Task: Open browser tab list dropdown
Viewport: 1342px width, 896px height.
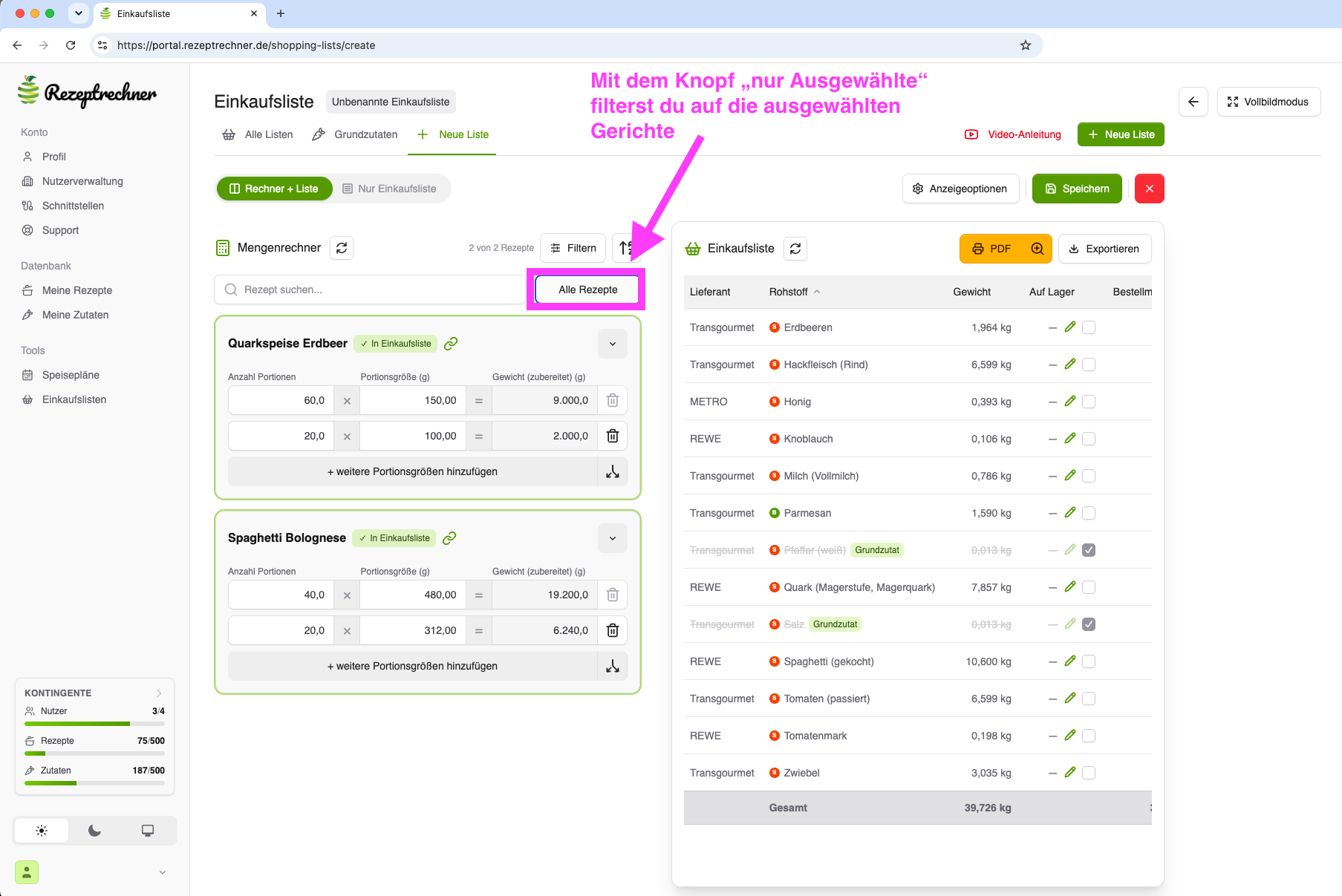Action: [x=78, y=13]
